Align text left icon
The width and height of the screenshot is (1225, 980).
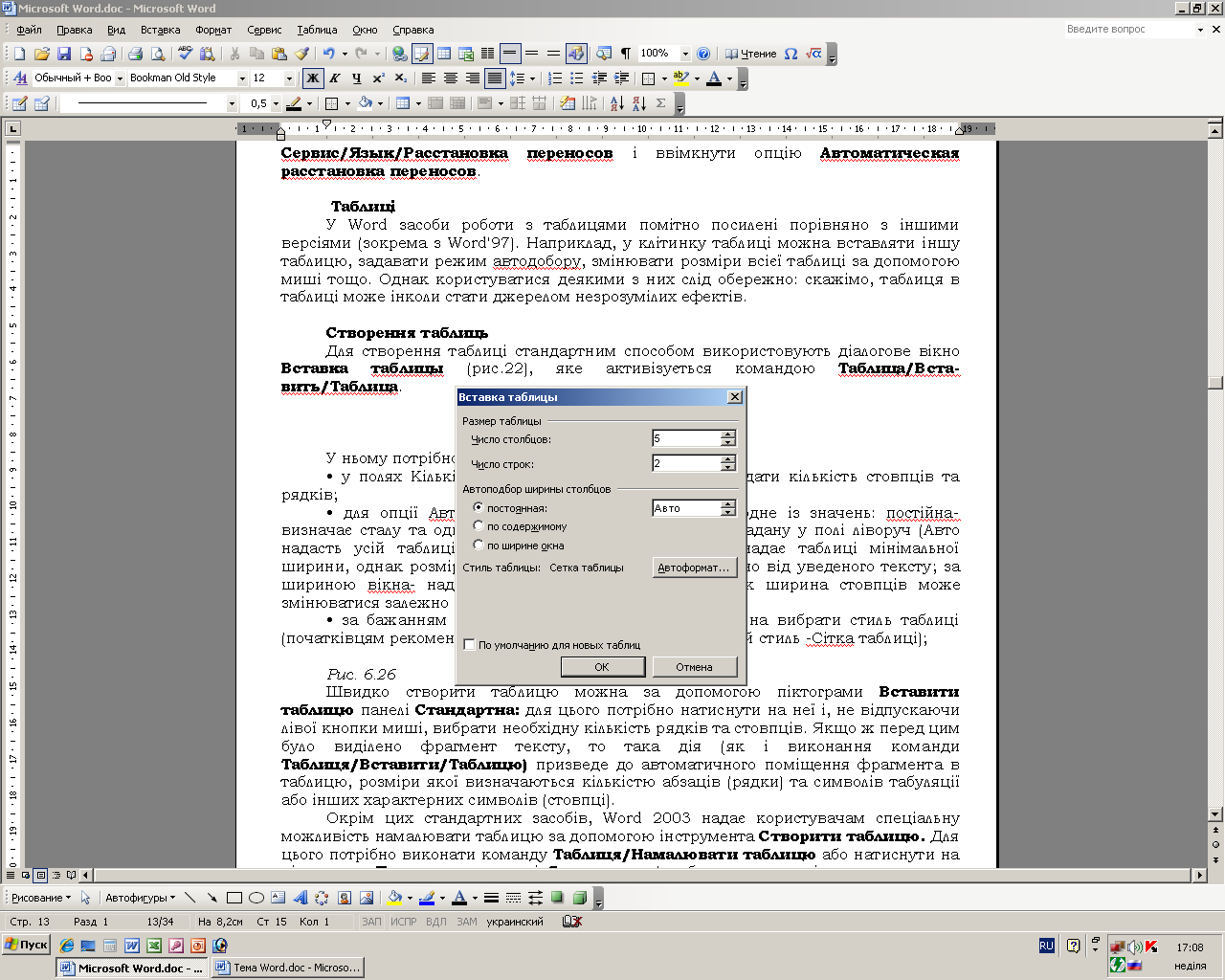pos(429,78)
